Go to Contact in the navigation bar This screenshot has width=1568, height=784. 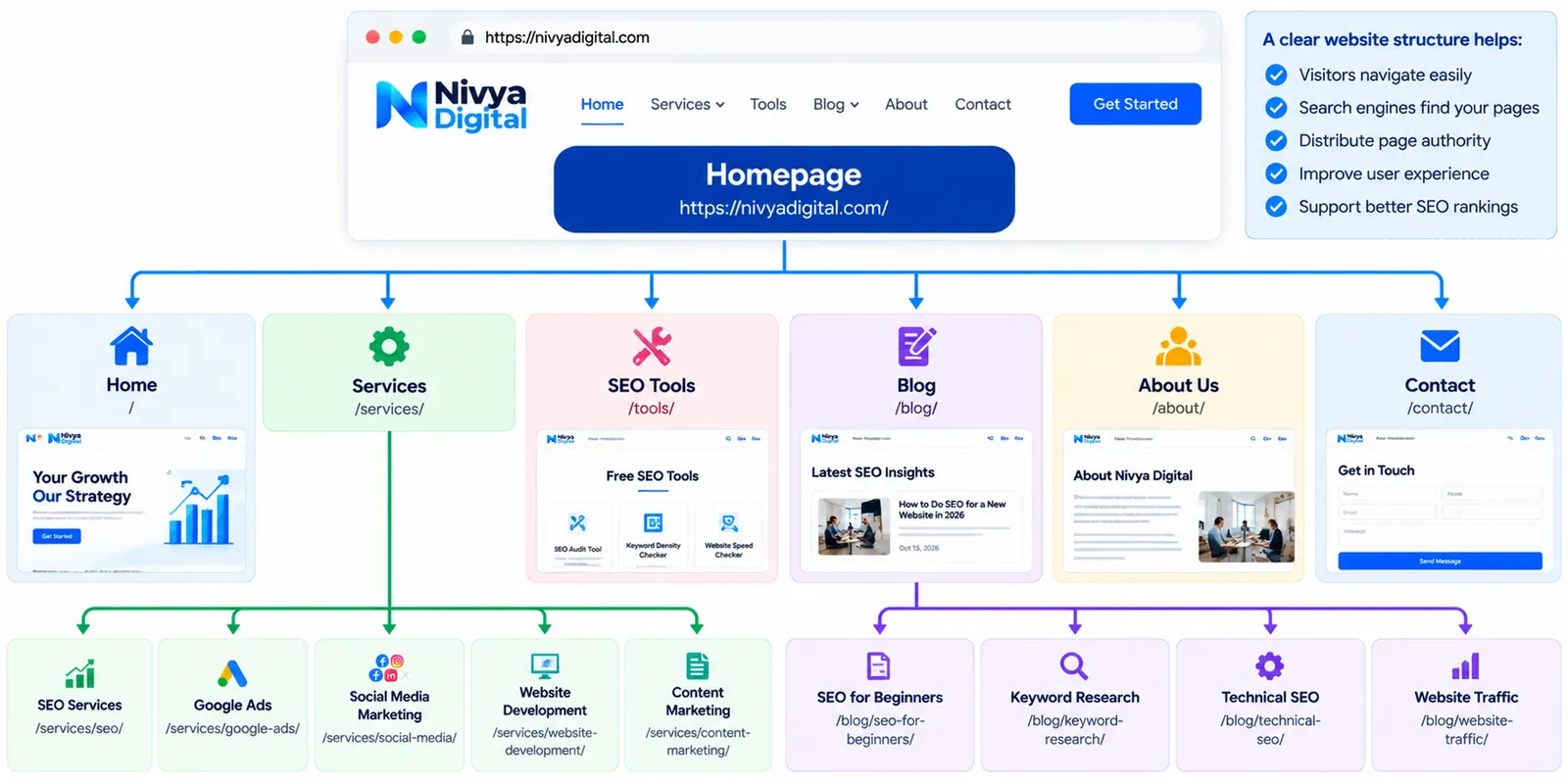coord(983,104)
